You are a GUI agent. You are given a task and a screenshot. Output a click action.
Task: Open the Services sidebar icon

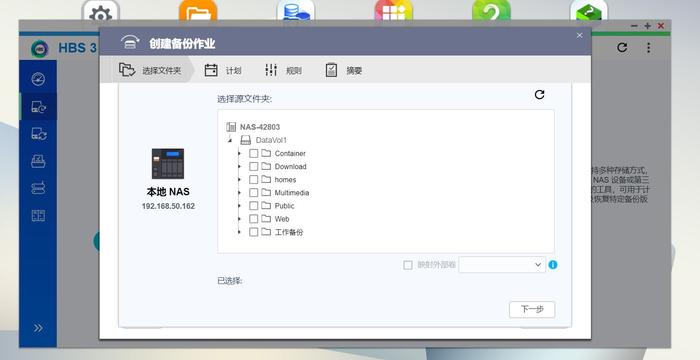tap(38, 161)
